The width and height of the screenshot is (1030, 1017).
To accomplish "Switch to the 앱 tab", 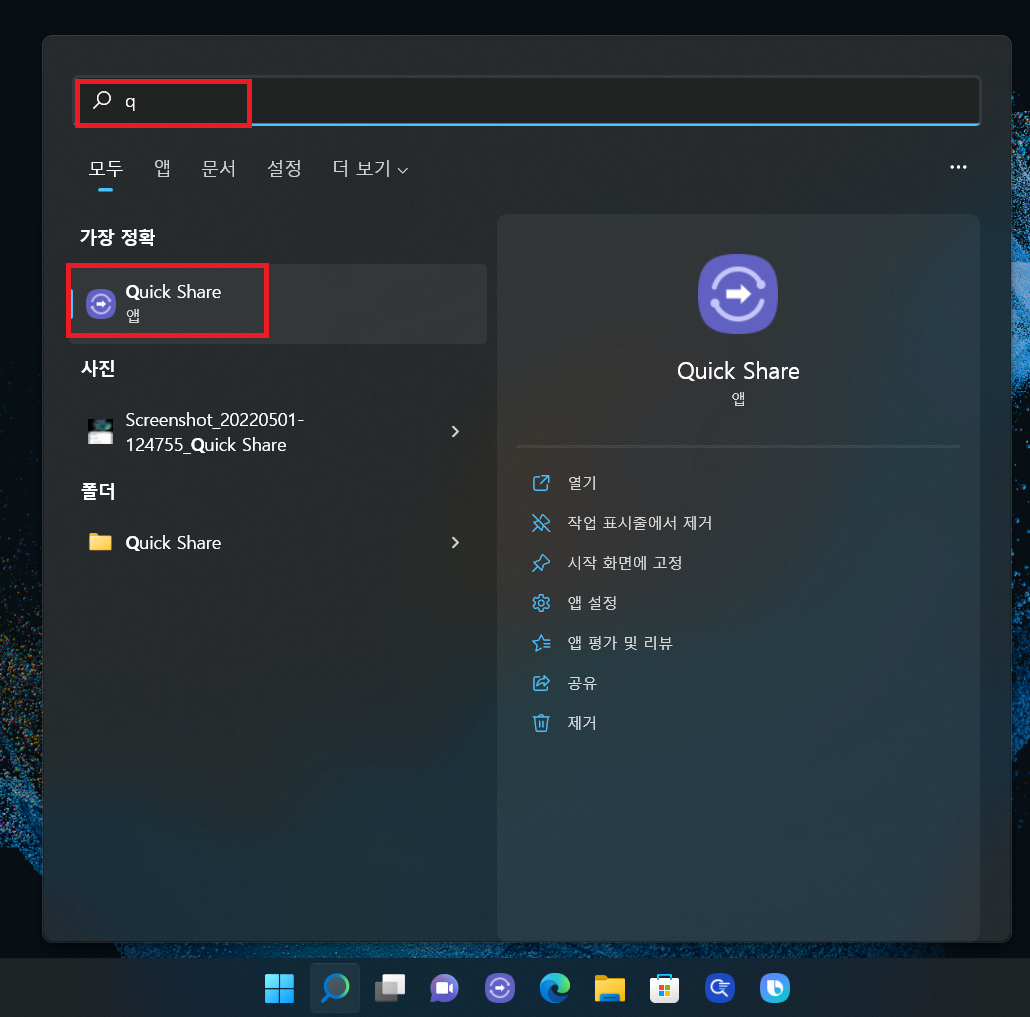I will click(162, 168).
